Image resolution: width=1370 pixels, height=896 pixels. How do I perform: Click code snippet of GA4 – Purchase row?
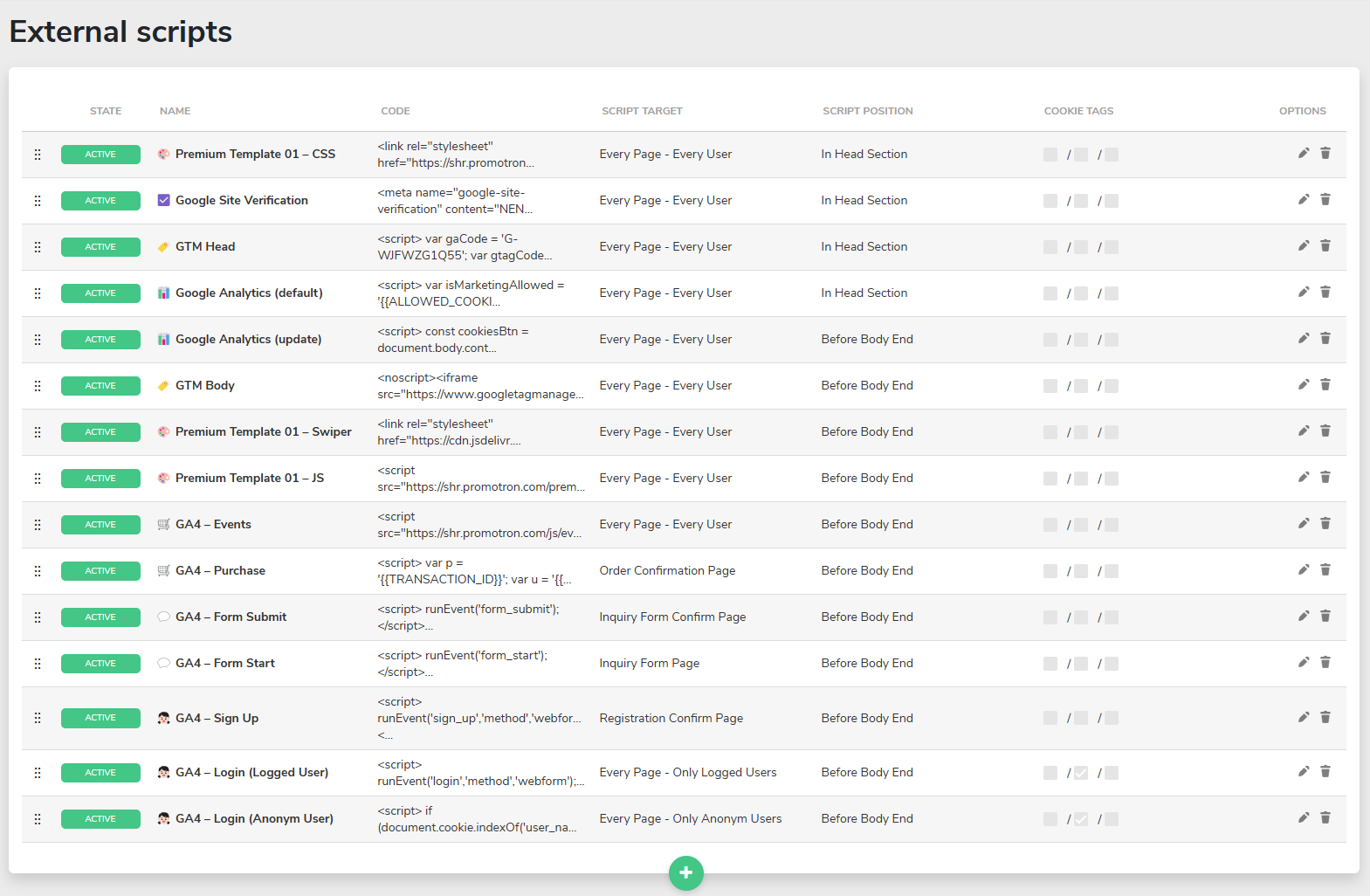pyautogui.click(x=474, y=571)
